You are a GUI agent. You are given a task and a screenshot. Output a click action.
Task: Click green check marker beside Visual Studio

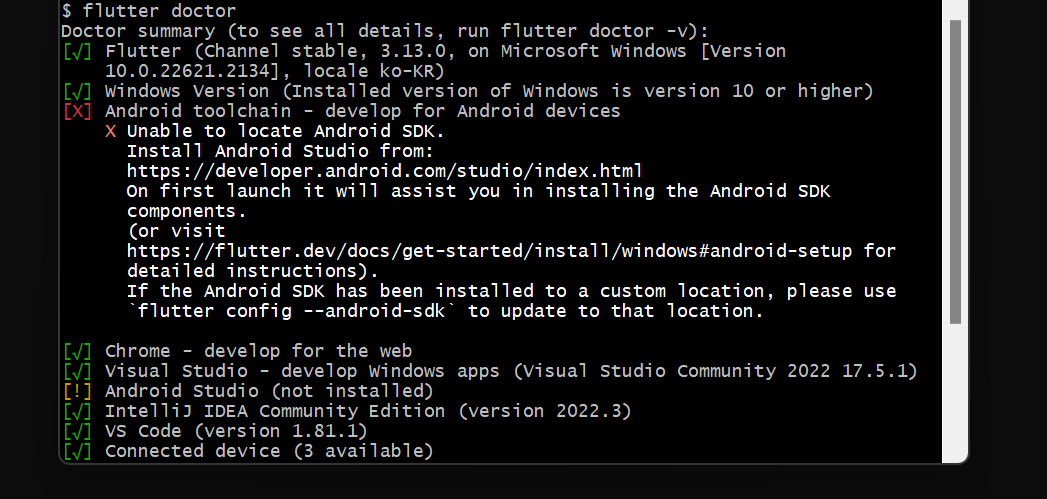77,371
